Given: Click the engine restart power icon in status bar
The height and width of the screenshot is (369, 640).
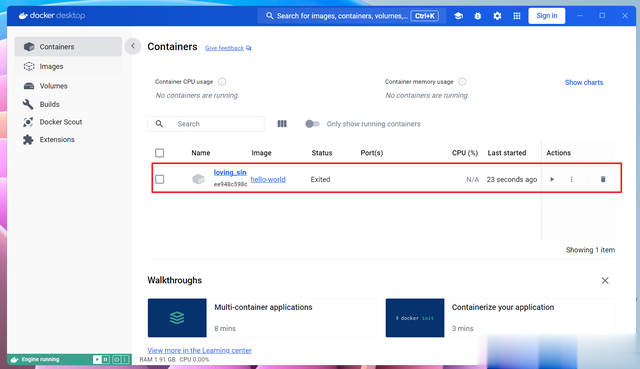Looking at the screenshot, I should point(116,360).
